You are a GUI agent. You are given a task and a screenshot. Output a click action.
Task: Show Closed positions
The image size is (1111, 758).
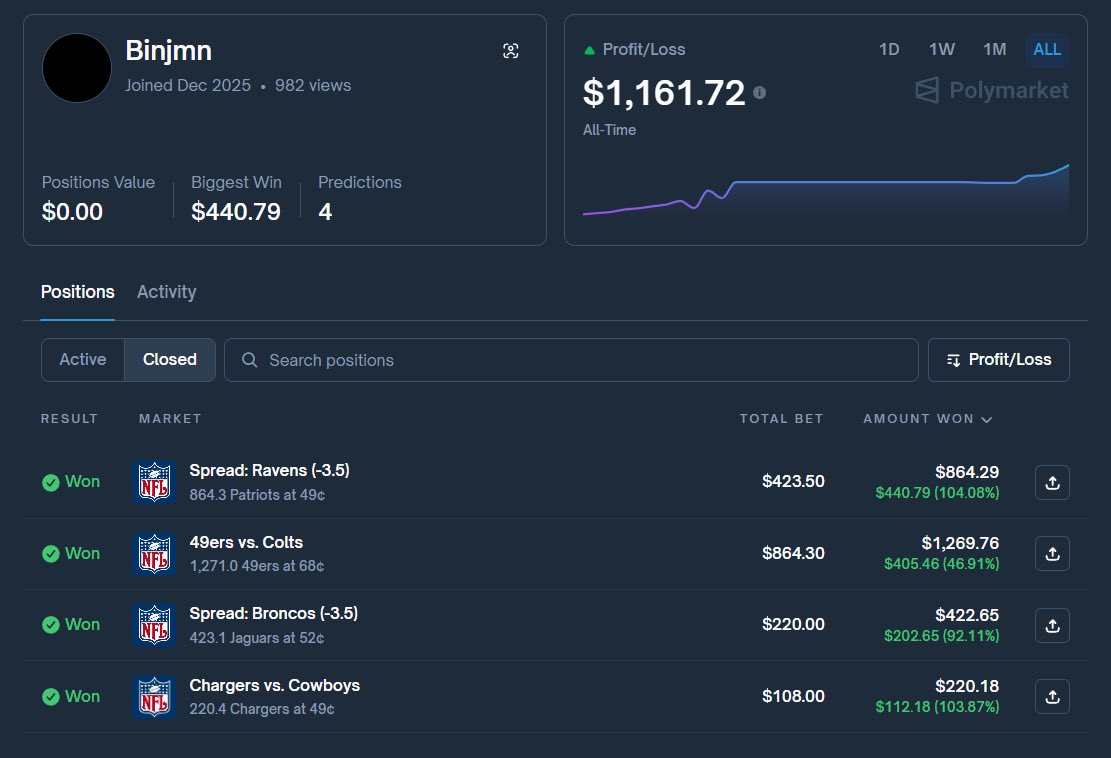click(170, 360)
